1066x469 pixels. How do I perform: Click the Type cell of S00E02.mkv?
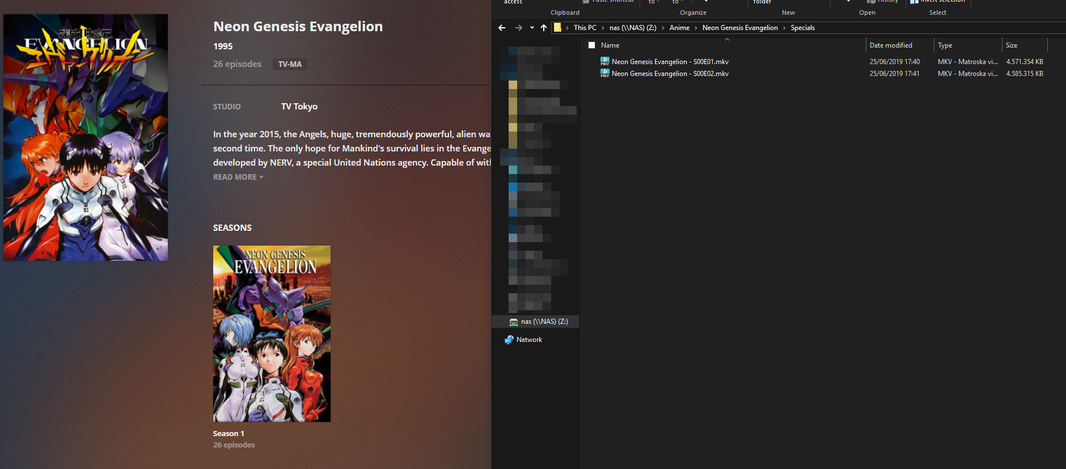click(x=967, y=73)
